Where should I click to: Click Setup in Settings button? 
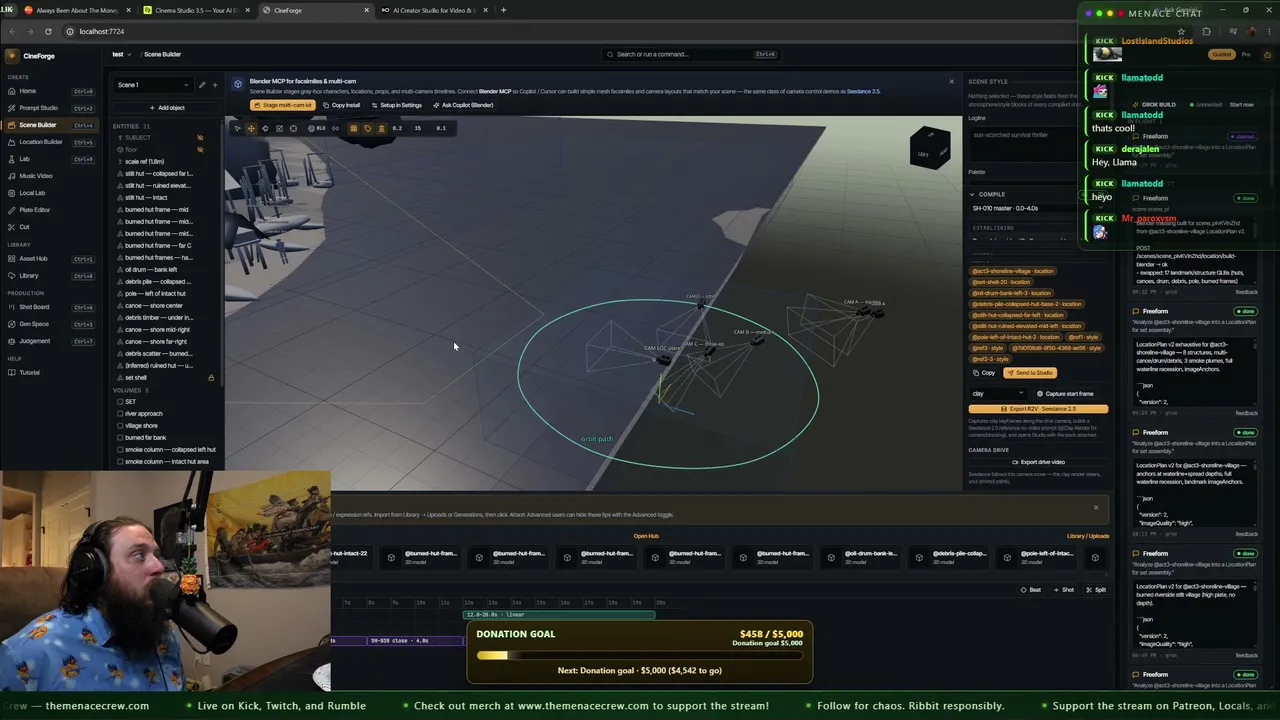[x=397, y=105]
